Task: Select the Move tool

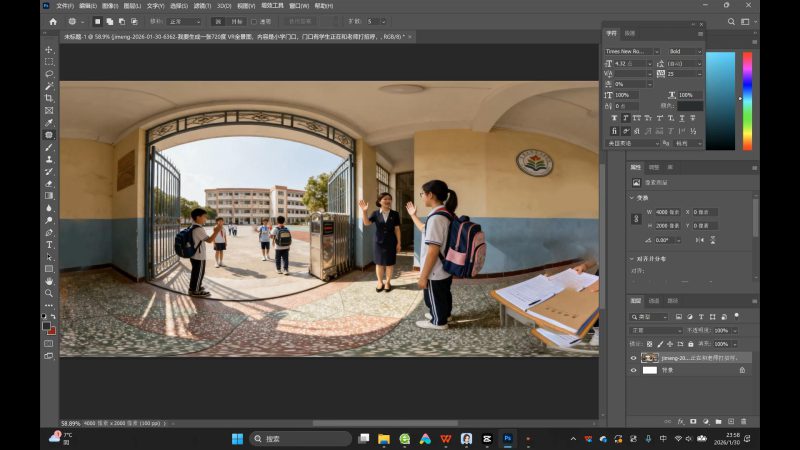Action: point(49,49)
